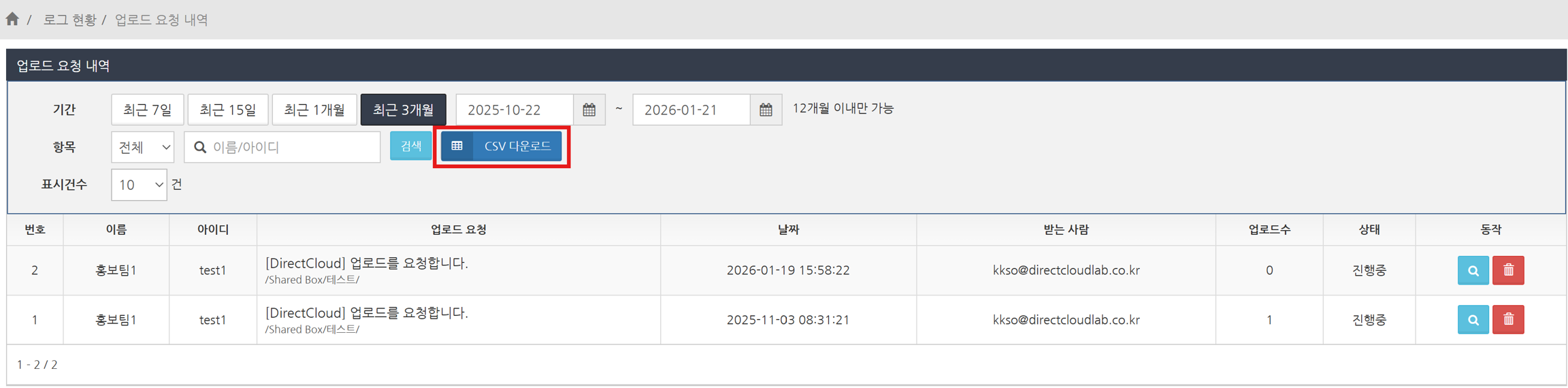The height and width of the screenshot is (388, 1568).
Task: Go to 로그 현황 breadcrumb
Action: 69,20
